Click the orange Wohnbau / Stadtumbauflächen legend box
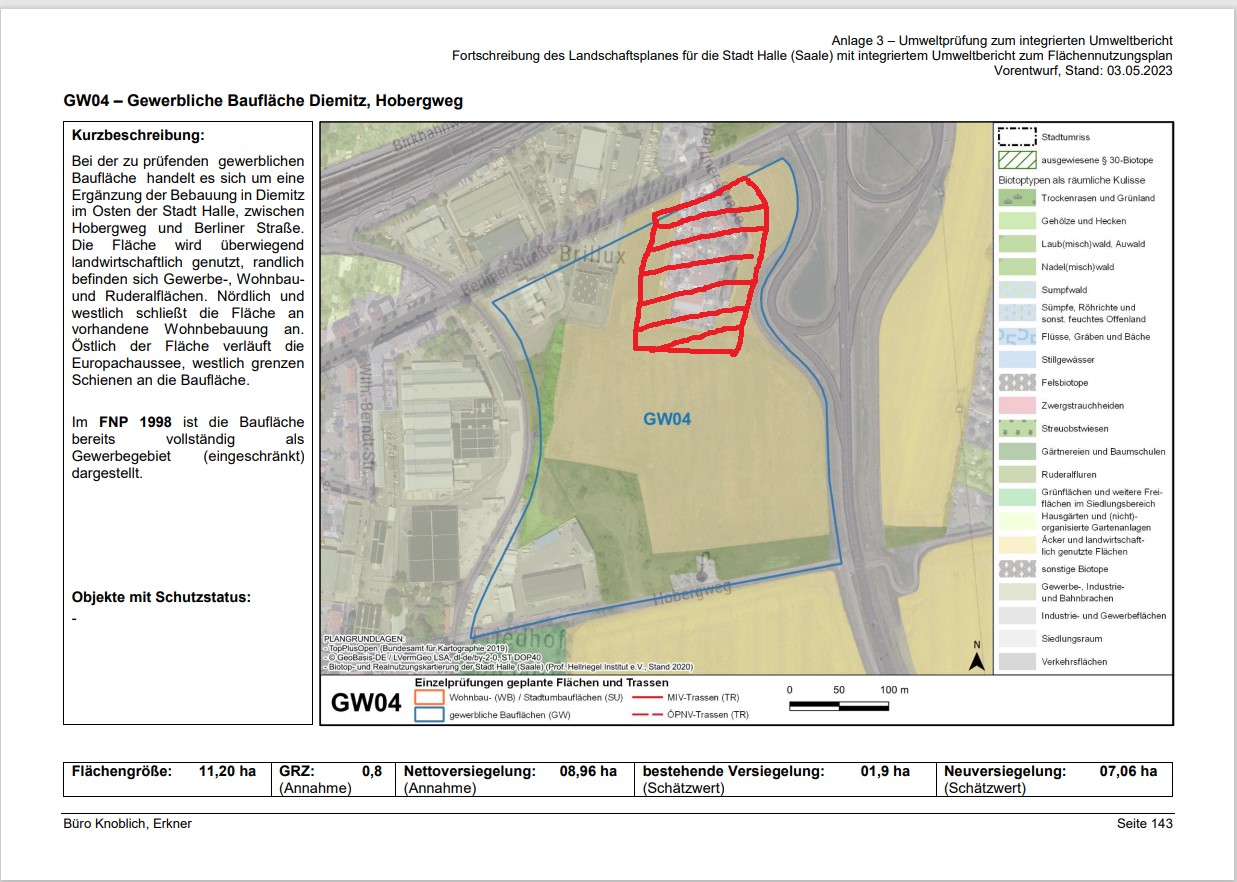This screenshot has height=882, width=1237. point(429,697)
